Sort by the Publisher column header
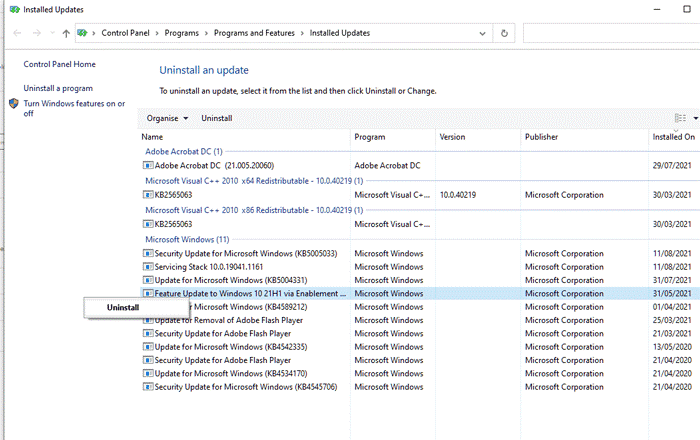 [x=541, y=137]
